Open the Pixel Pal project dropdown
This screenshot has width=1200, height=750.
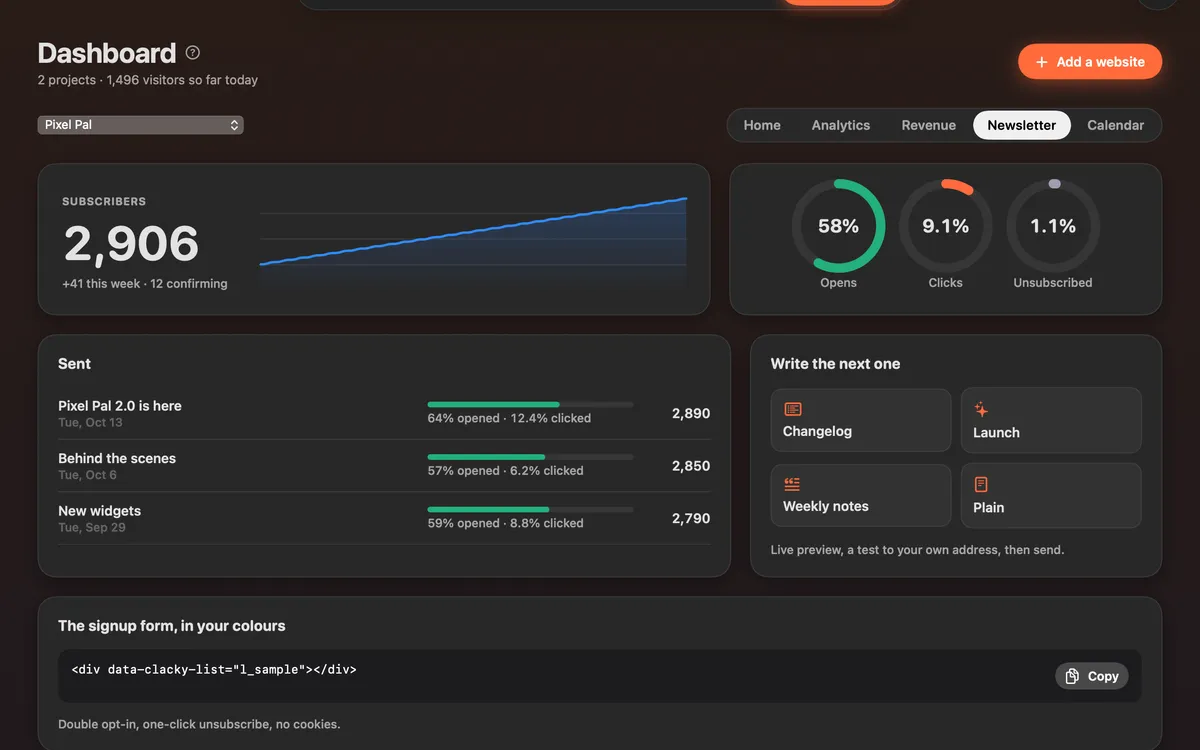[x=141, y=125]
